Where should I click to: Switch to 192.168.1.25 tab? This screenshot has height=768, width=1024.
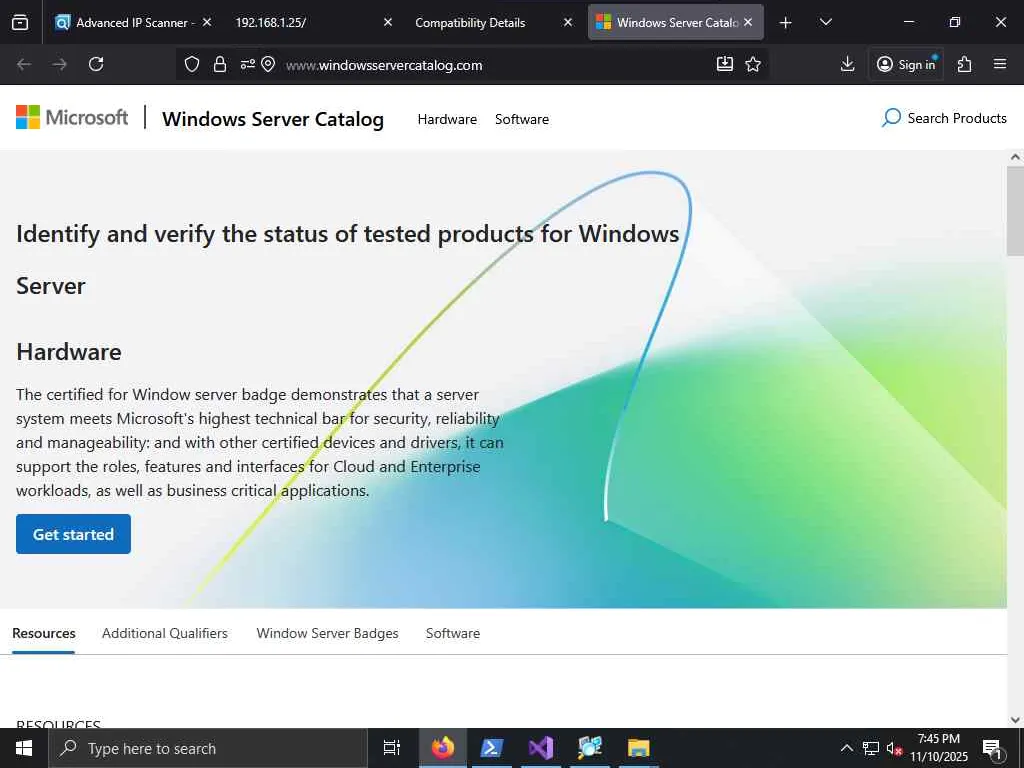(314, 22)
